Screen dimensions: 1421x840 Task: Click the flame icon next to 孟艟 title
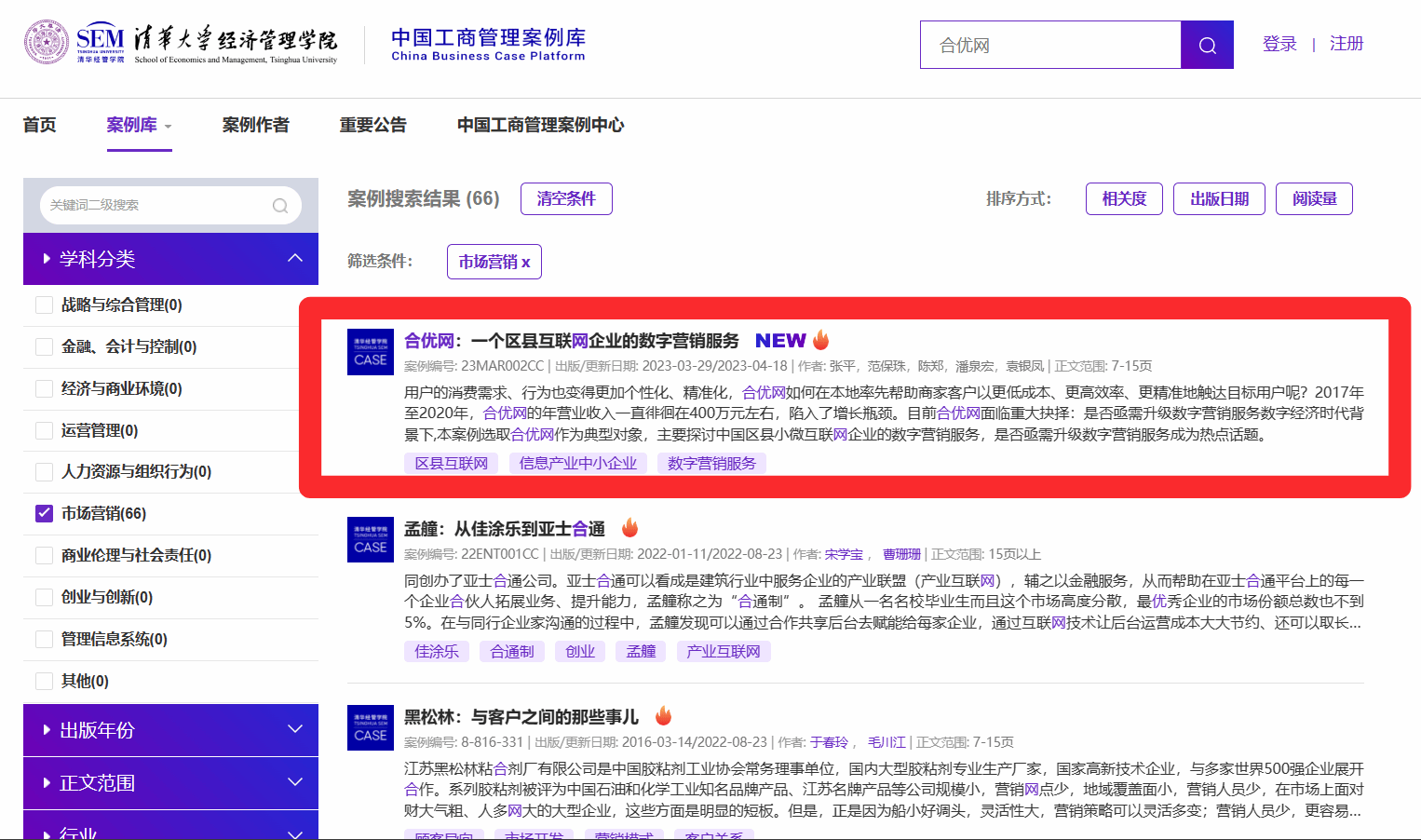pyautogui.click(x=630, y=528)
